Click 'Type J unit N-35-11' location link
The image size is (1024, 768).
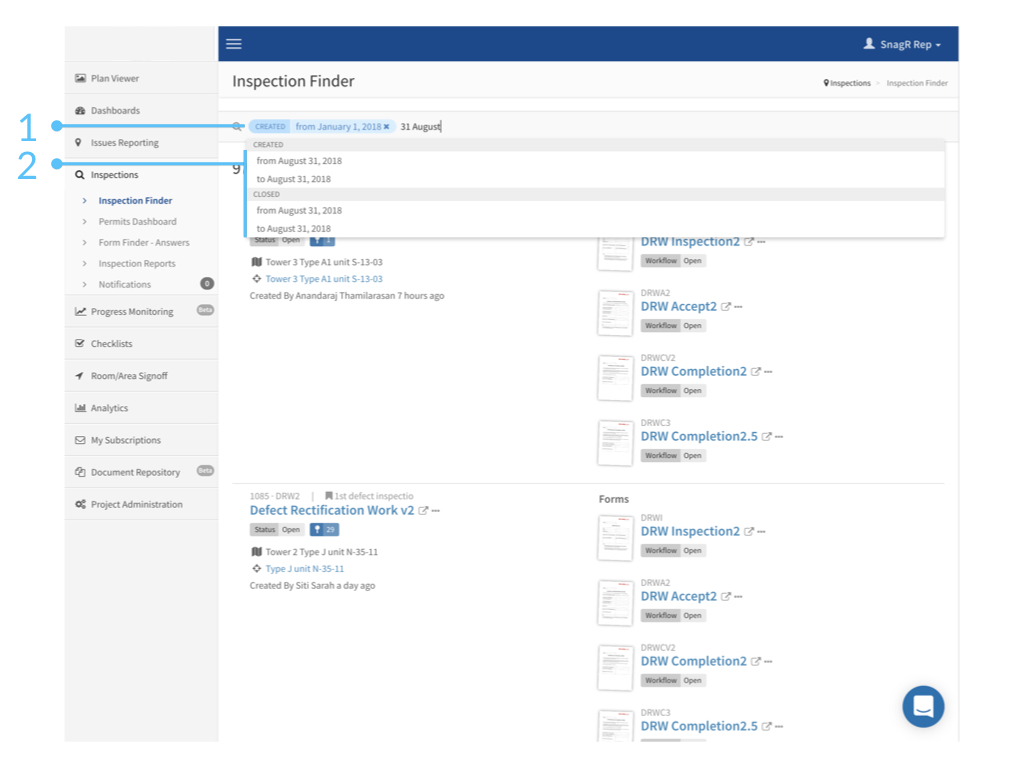[304, 569]
